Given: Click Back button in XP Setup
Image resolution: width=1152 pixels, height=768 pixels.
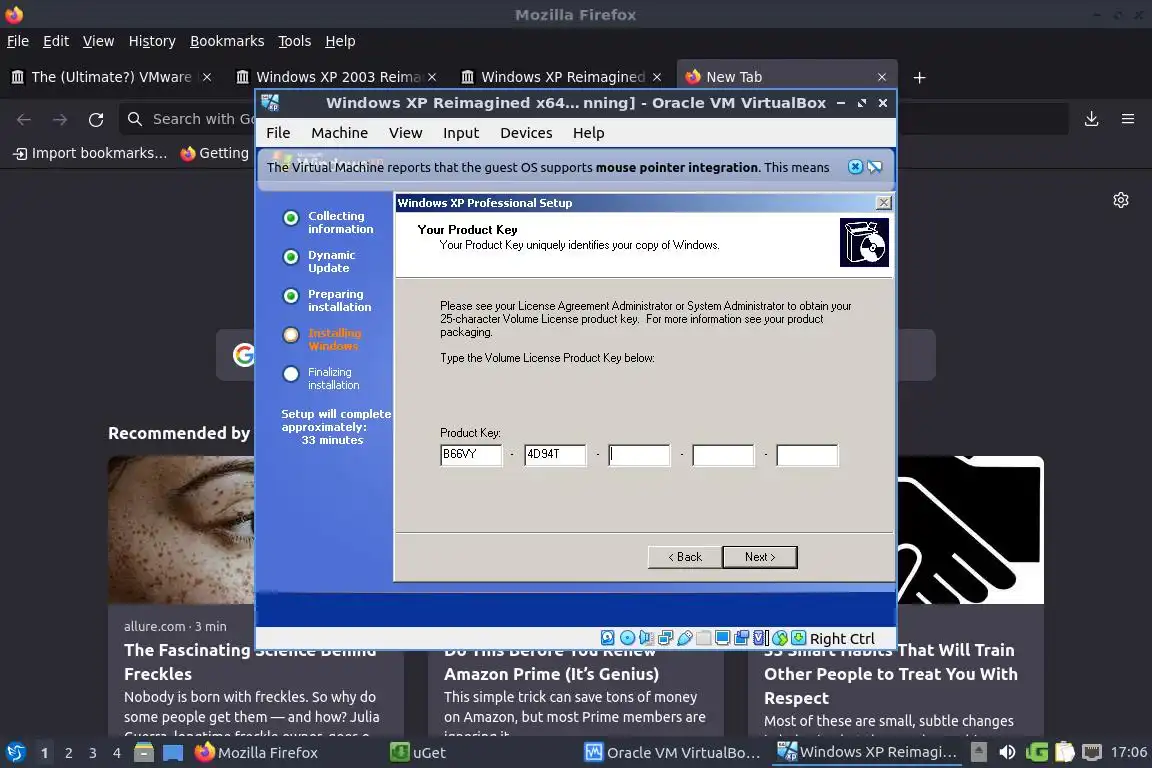Looking at the screenshot, I should point(685,557).
